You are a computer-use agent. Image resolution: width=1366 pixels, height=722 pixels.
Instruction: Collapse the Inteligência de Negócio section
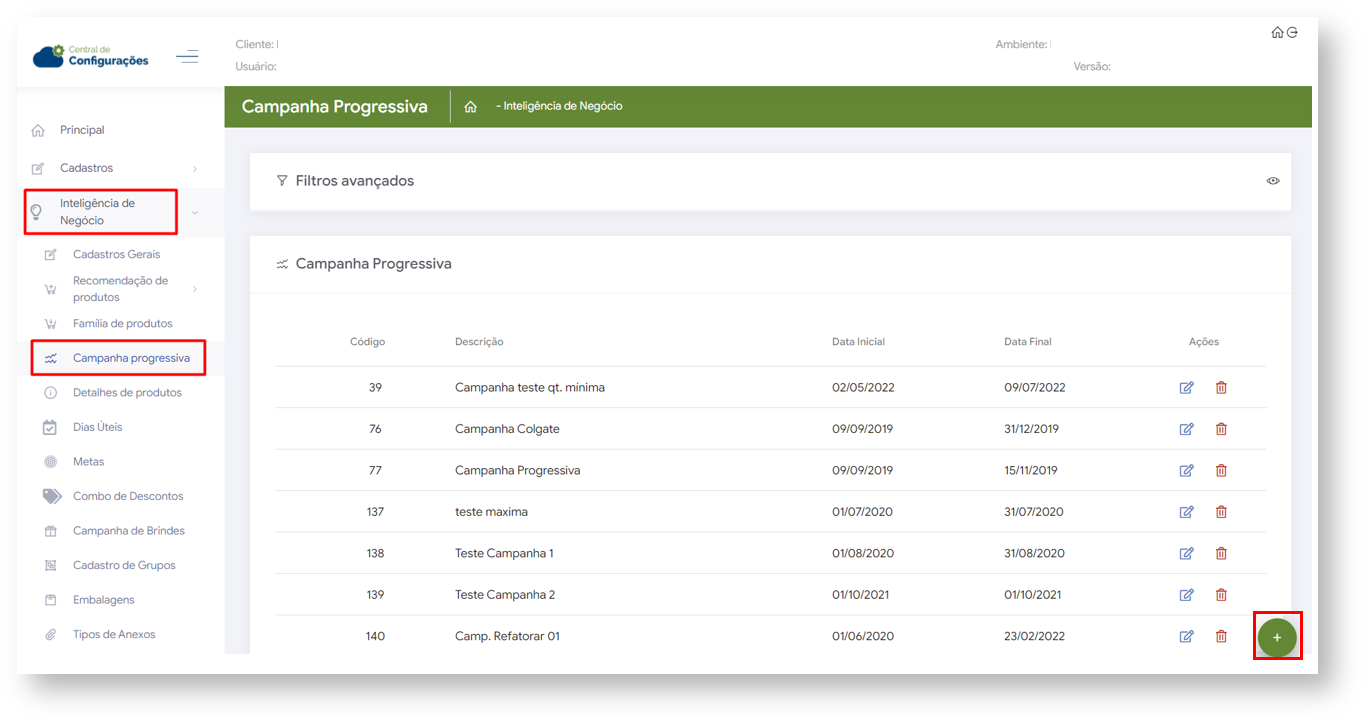point(195,212)
